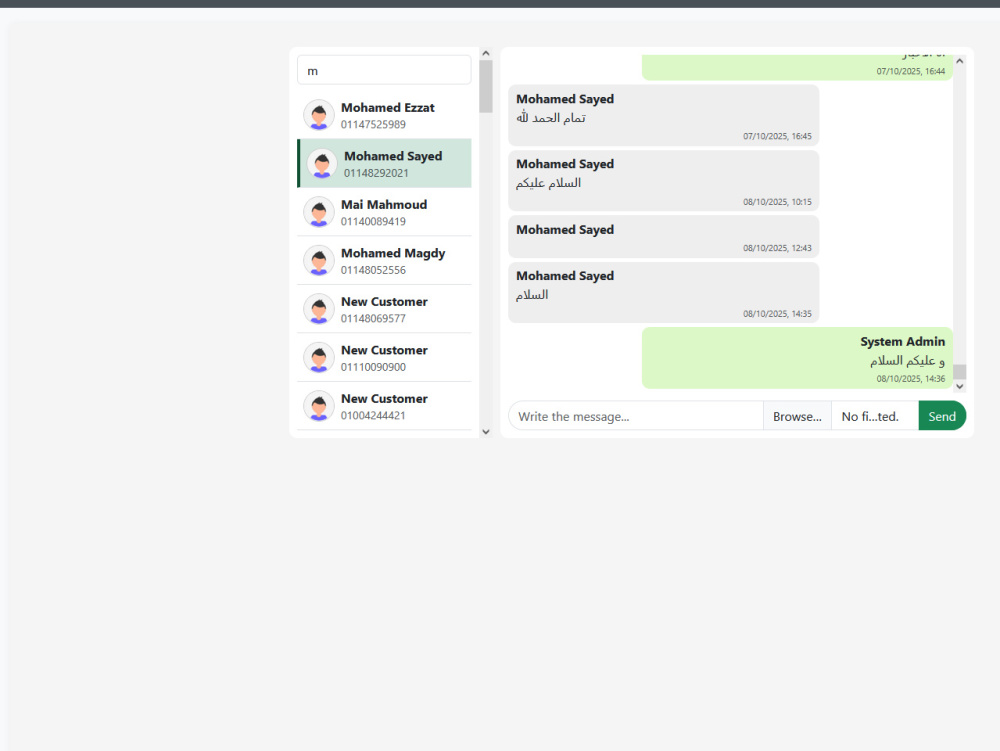1000x751 pixels.
Task: Click the Browse... file button
Action: (x=797, y=416)
